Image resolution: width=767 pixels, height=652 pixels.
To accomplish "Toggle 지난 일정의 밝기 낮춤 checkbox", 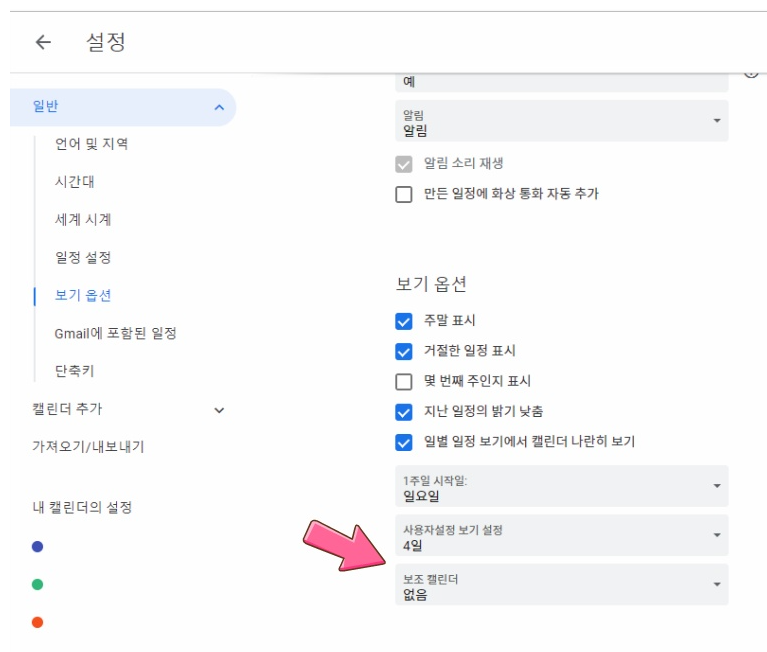I will coord(404,412).
